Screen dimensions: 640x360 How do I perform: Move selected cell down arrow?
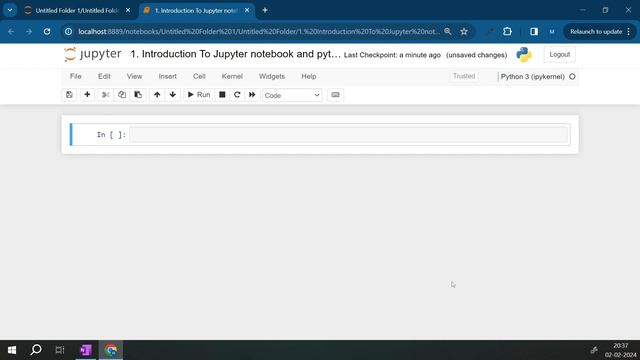point(173,95)
